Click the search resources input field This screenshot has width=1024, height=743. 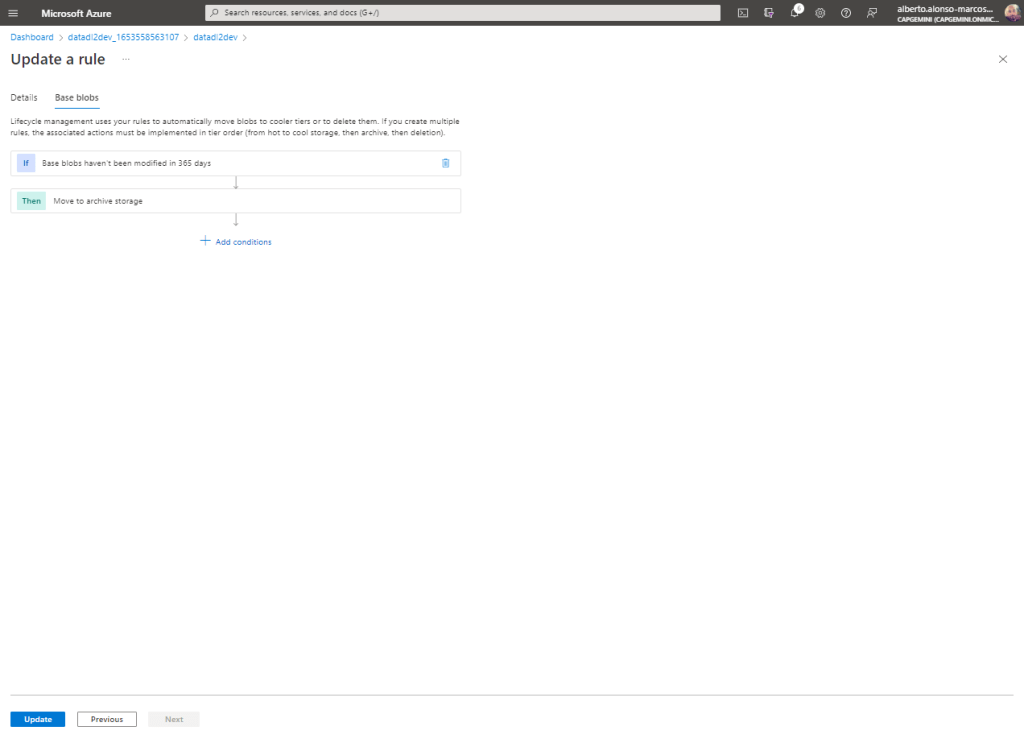[462, 13]
